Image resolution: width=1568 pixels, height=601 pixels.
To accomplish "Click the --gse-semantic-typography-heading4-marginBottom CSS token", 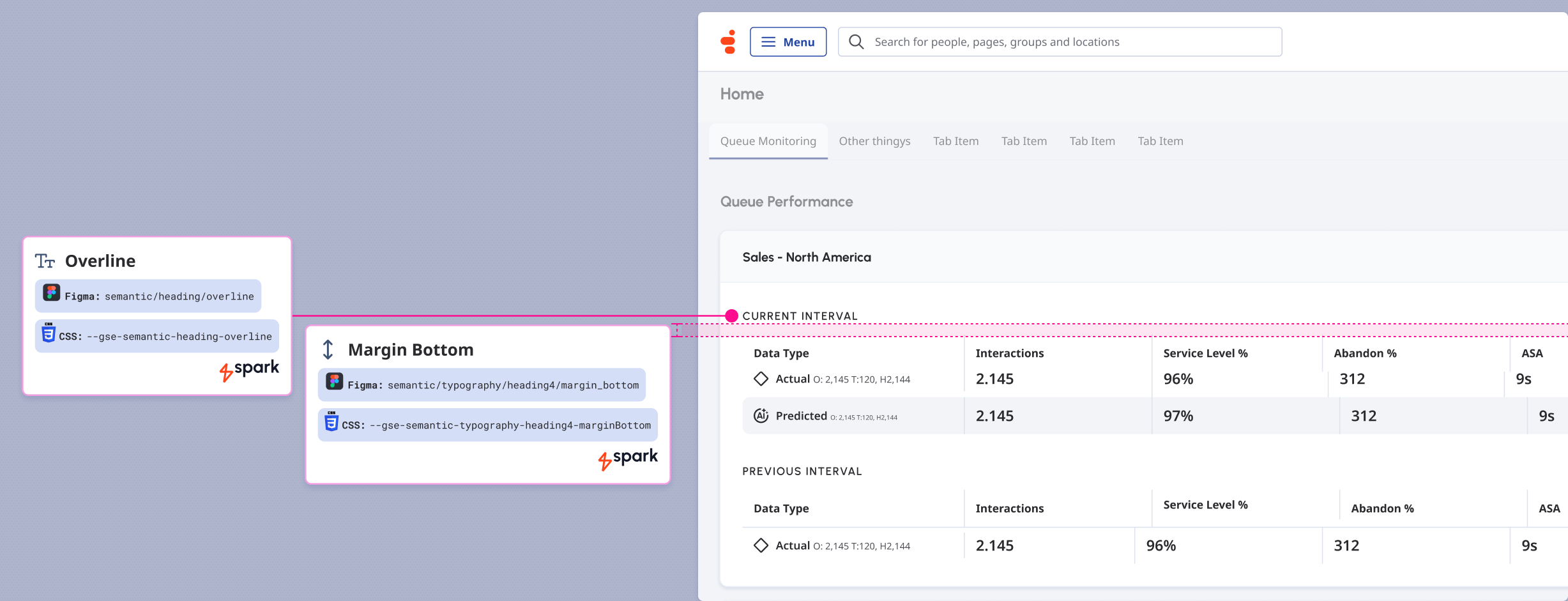I will tap(510, 425).
